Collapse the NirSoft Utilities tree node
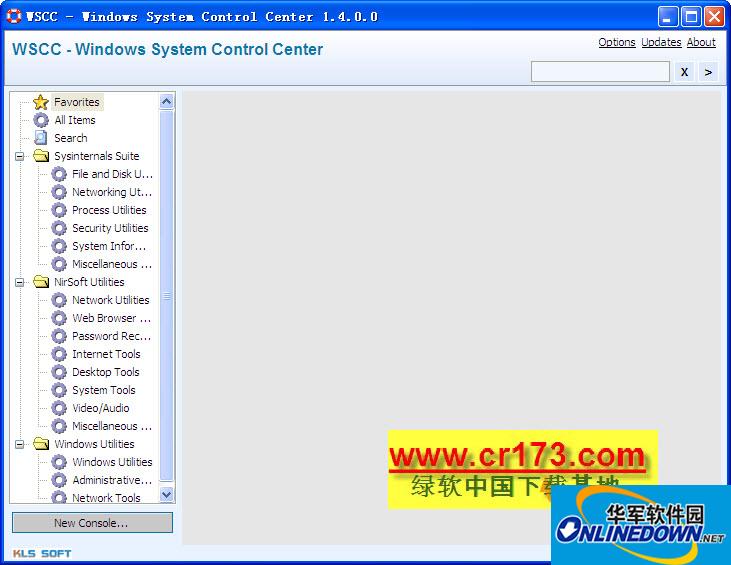Viewport: 731px width, 565px height. [20, 282]
